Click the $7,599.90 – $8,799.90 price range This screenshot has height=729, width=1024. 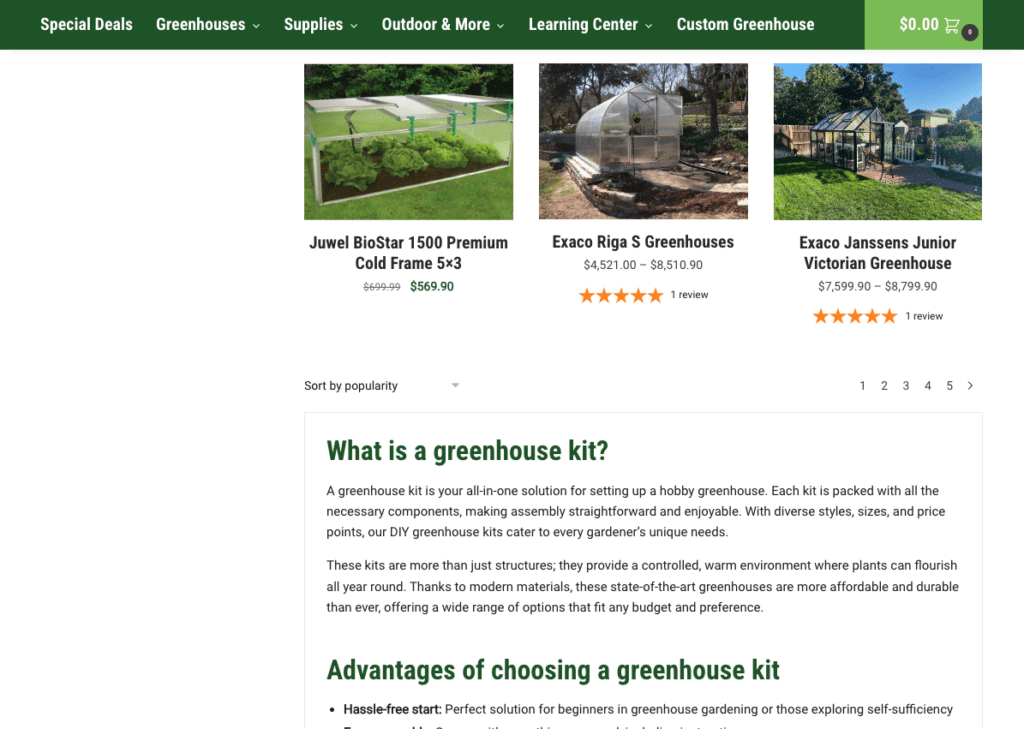click(878, 286)
